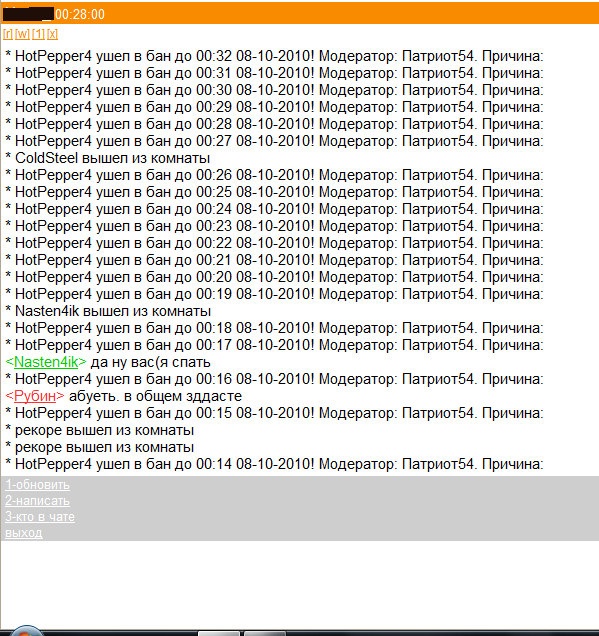Screen dimensions: 599x636
Task: Click the 00:28:00 time in the orange header
Action: coord(80,15)
